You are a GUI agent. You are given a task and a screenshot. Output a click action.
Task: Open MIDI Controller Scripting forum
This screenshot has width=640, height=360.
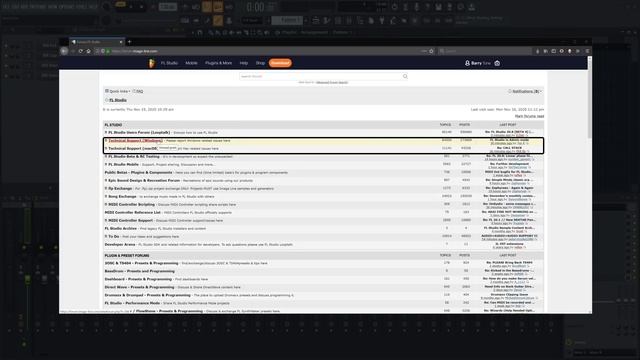tap(131, 204)
